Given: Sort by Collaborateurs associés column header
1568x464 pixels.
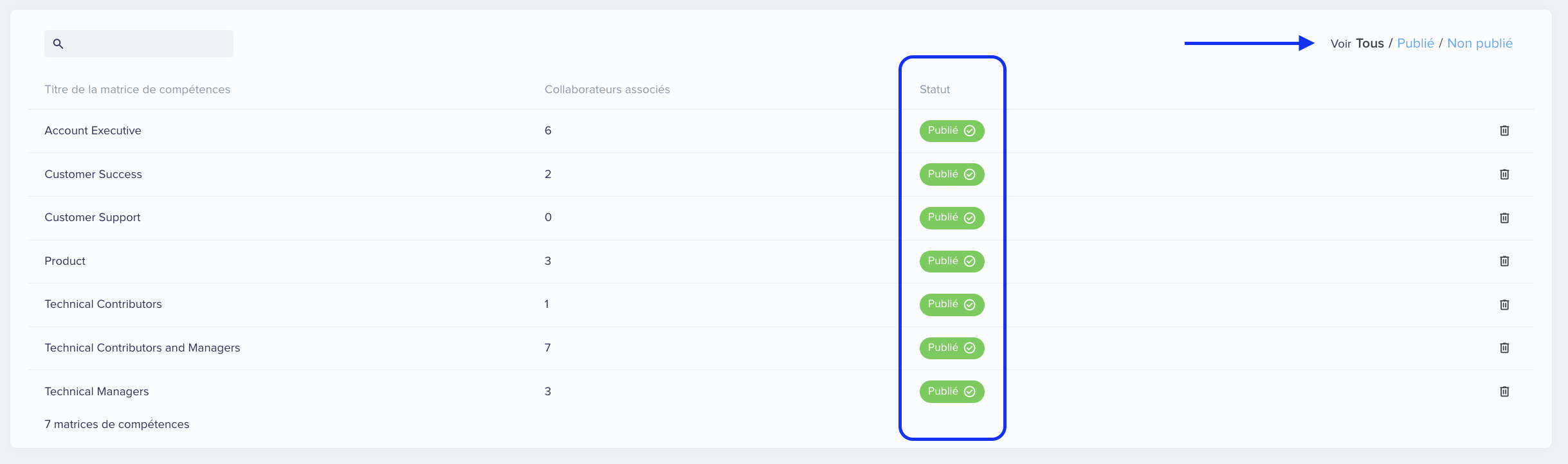Looking at the screenshot, I should click(x=607, y=89).
